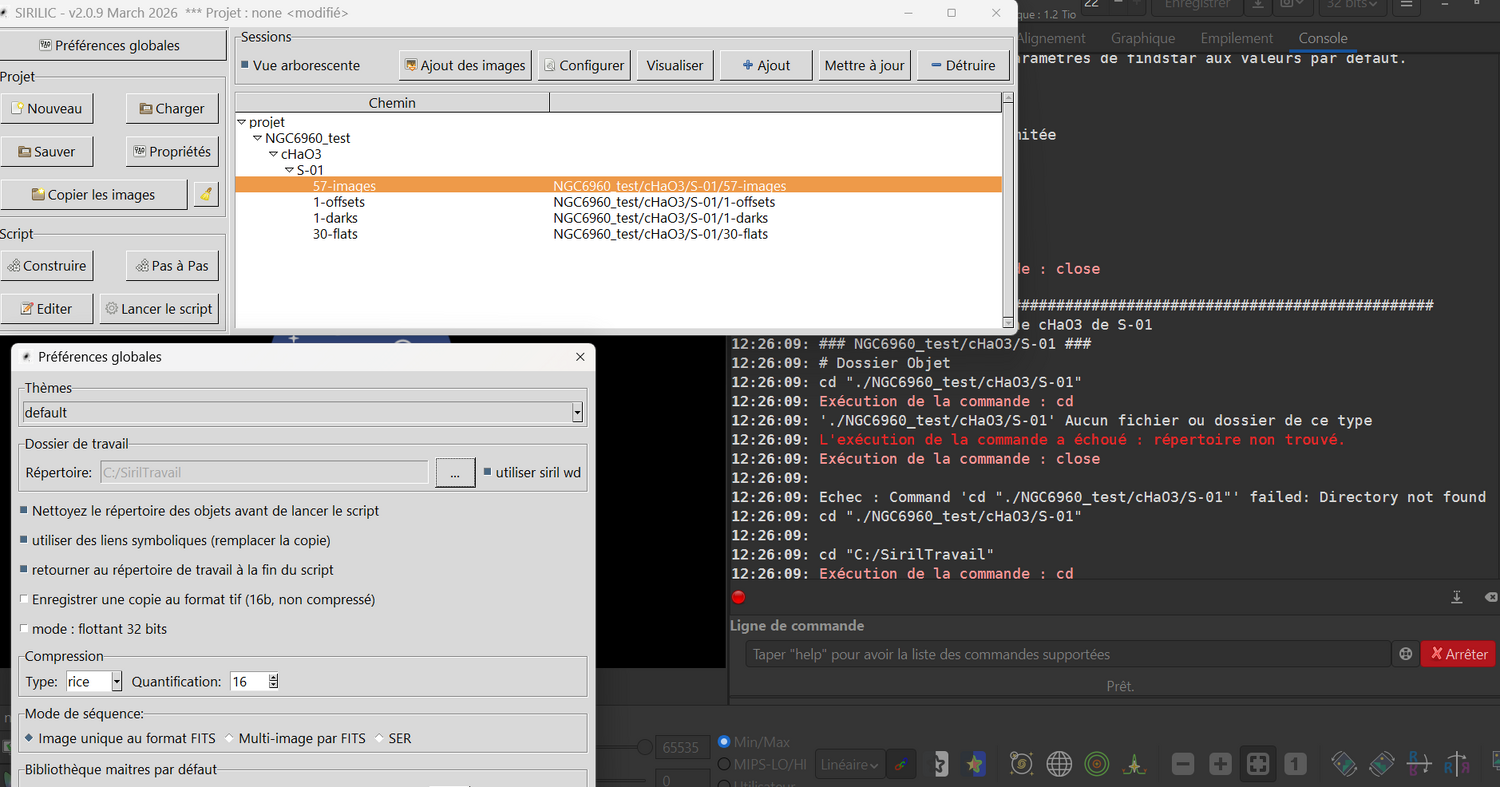Image resolution: width=1500 pixels, height=787 pixels.
Task: Zoom out with the minus icon
Action: click(x=1183, y=764)
